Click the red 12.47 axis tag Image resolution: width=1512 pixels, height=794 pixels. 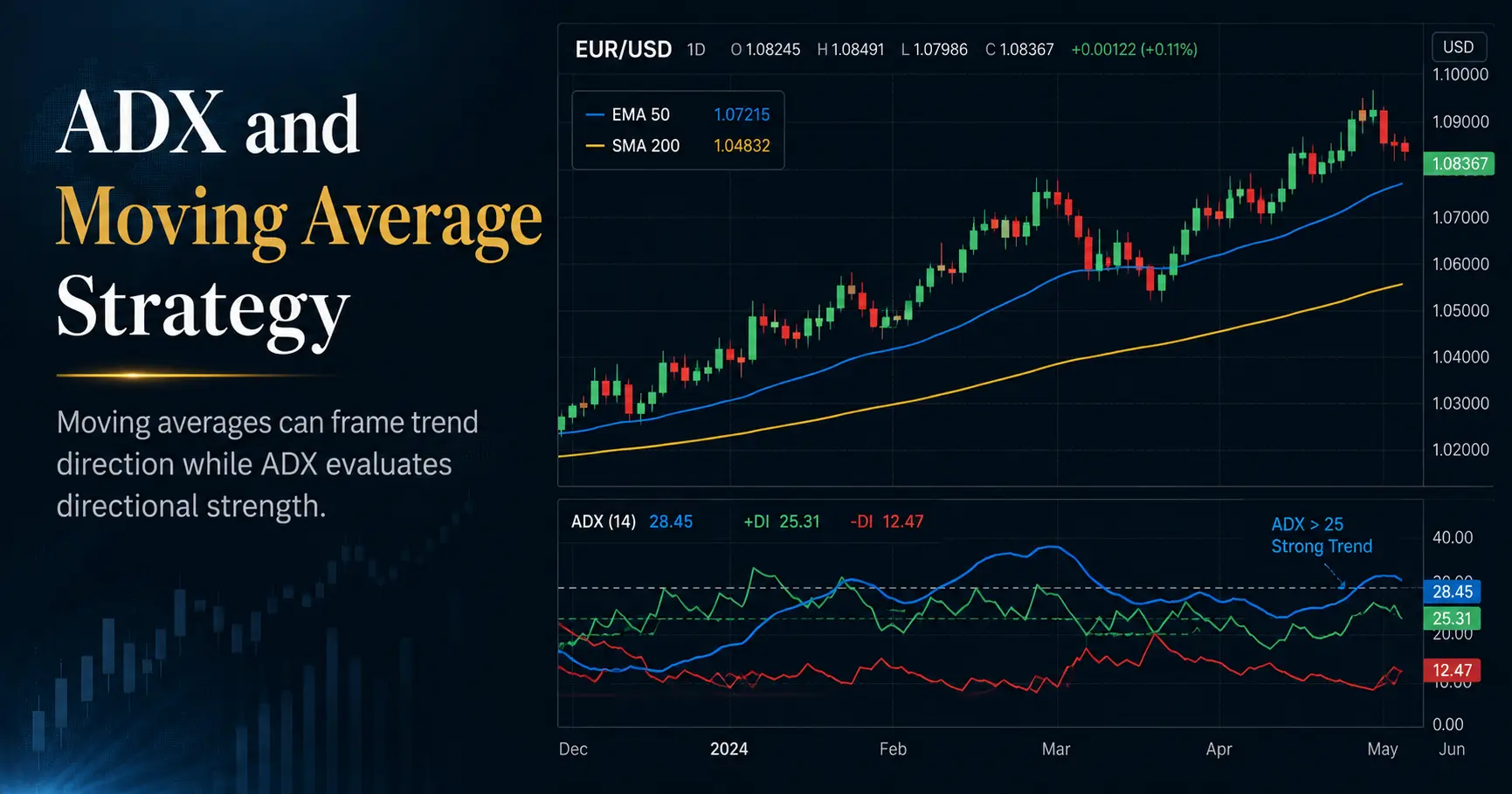1452,670
